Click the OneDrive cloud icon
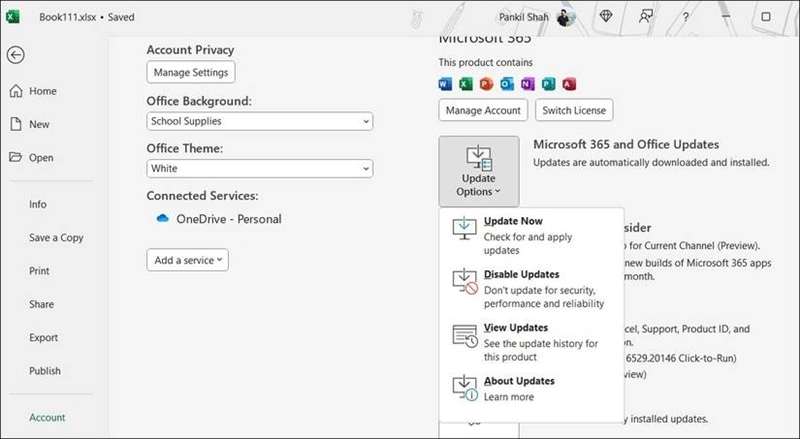The image size is (800, 439). 163,219
